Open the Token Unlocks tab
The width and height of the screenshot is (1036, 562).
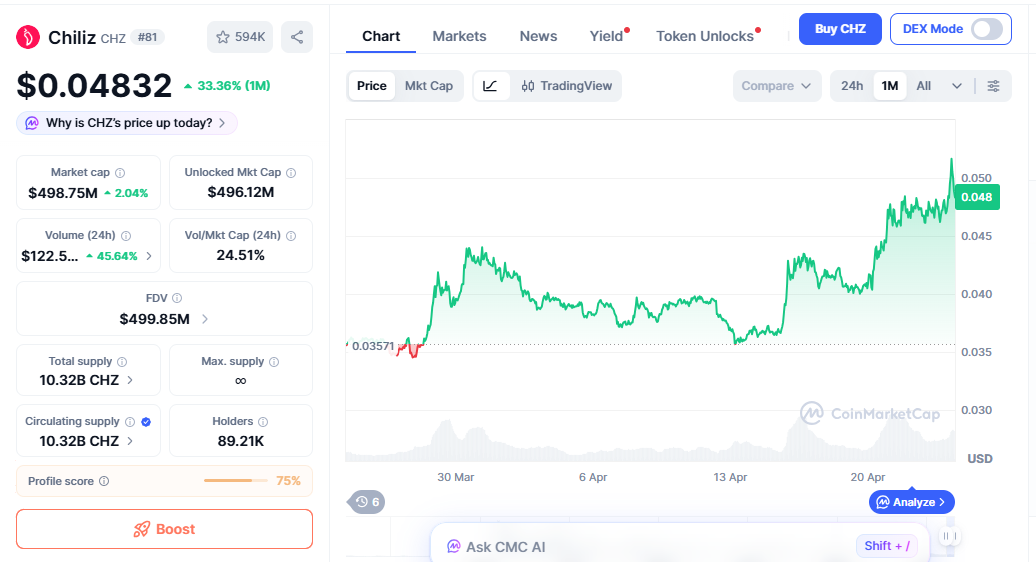(705, 36)
